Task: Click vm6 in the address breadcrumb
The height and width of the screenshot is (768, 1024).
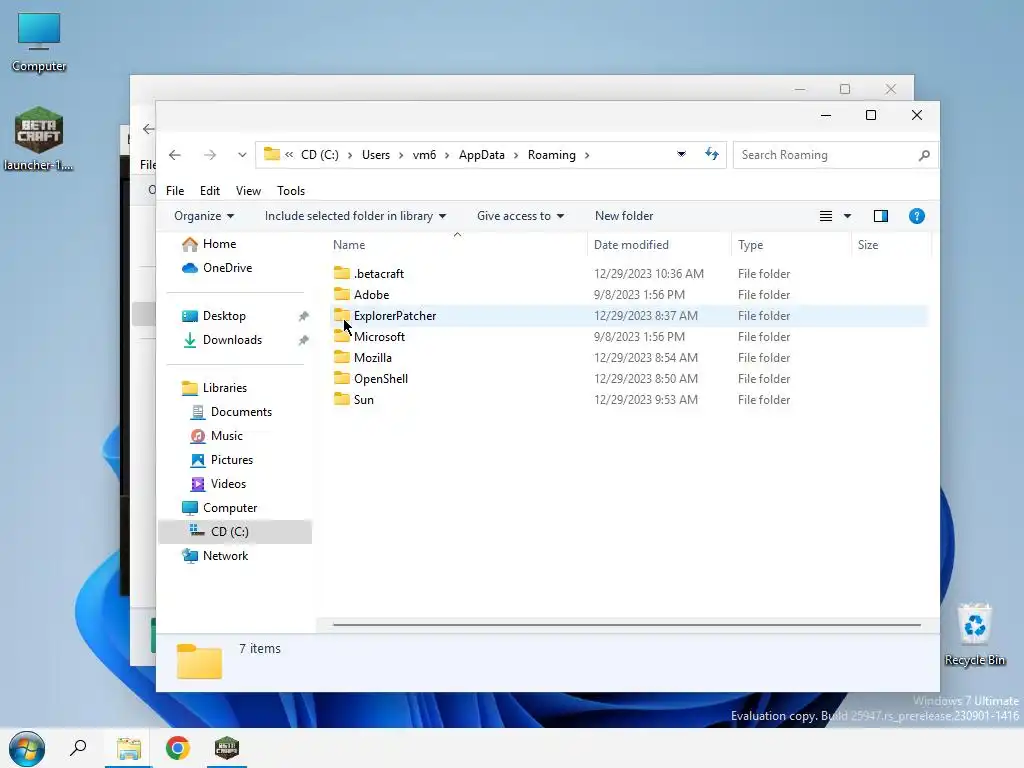Action: click(424, 155)
